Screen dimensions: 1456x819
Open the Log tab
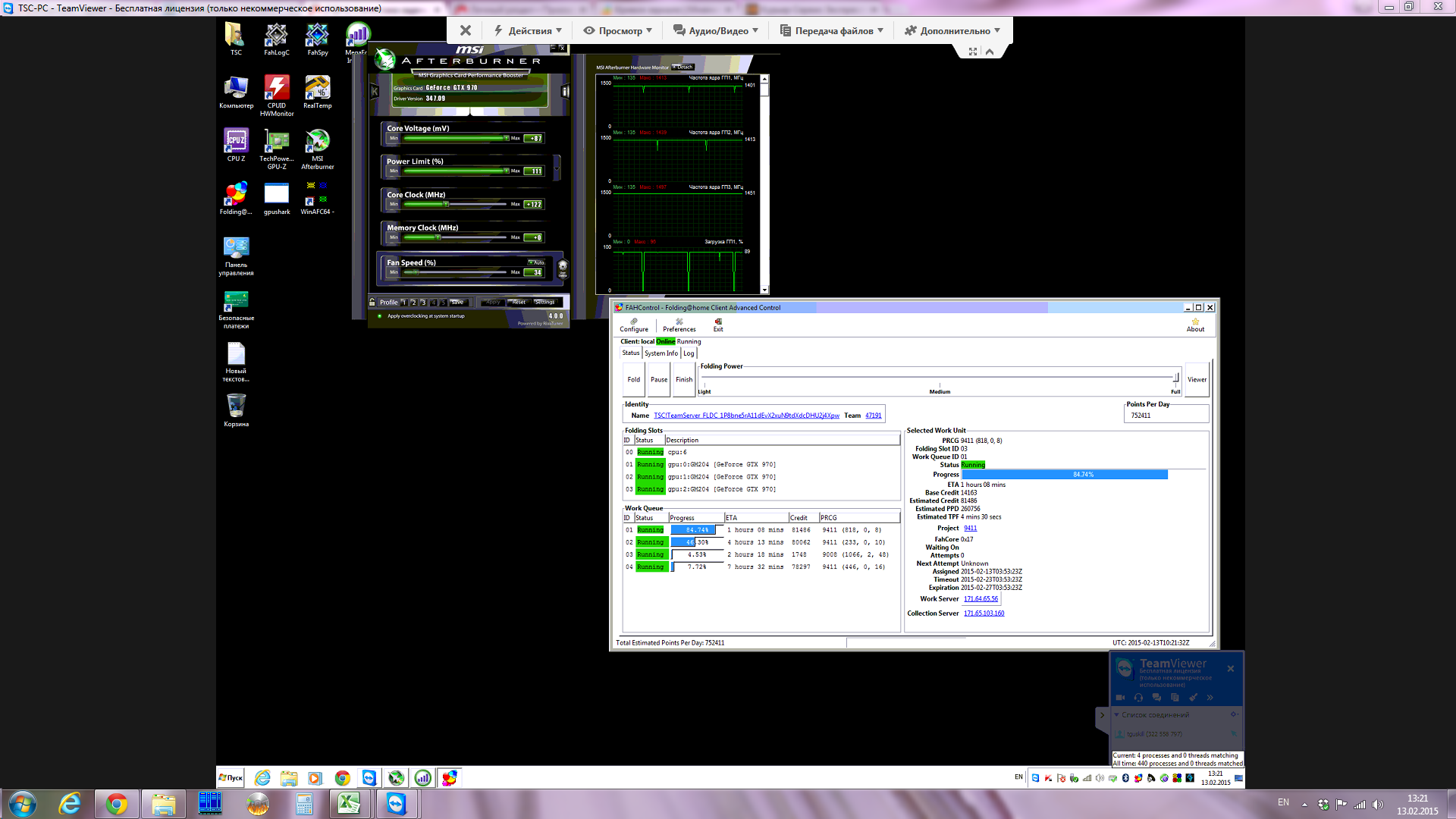[689, 353]
